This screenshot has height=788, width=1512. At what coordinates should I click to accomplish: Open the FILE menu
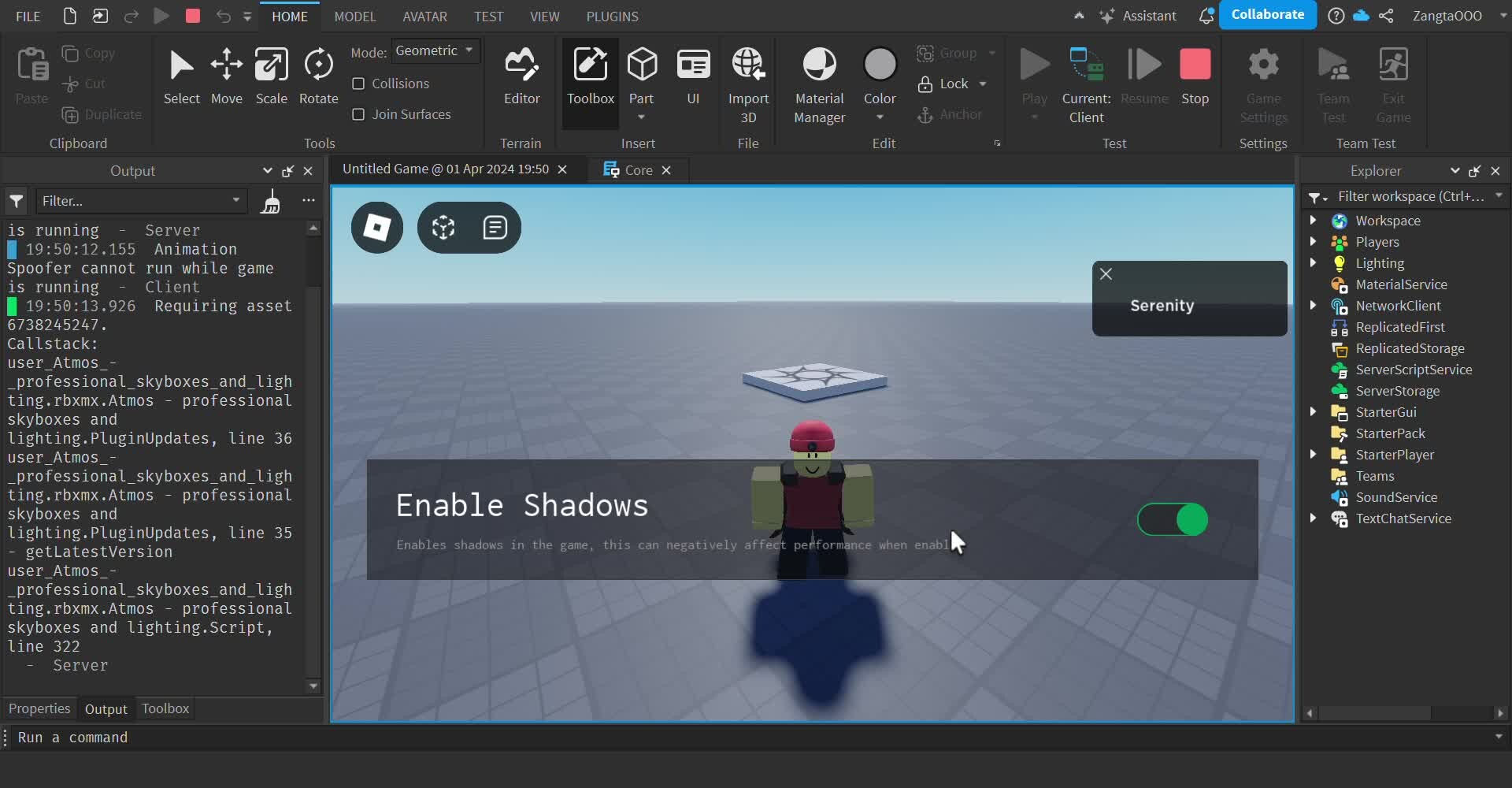pyautogui.click(x=28, y=16)
